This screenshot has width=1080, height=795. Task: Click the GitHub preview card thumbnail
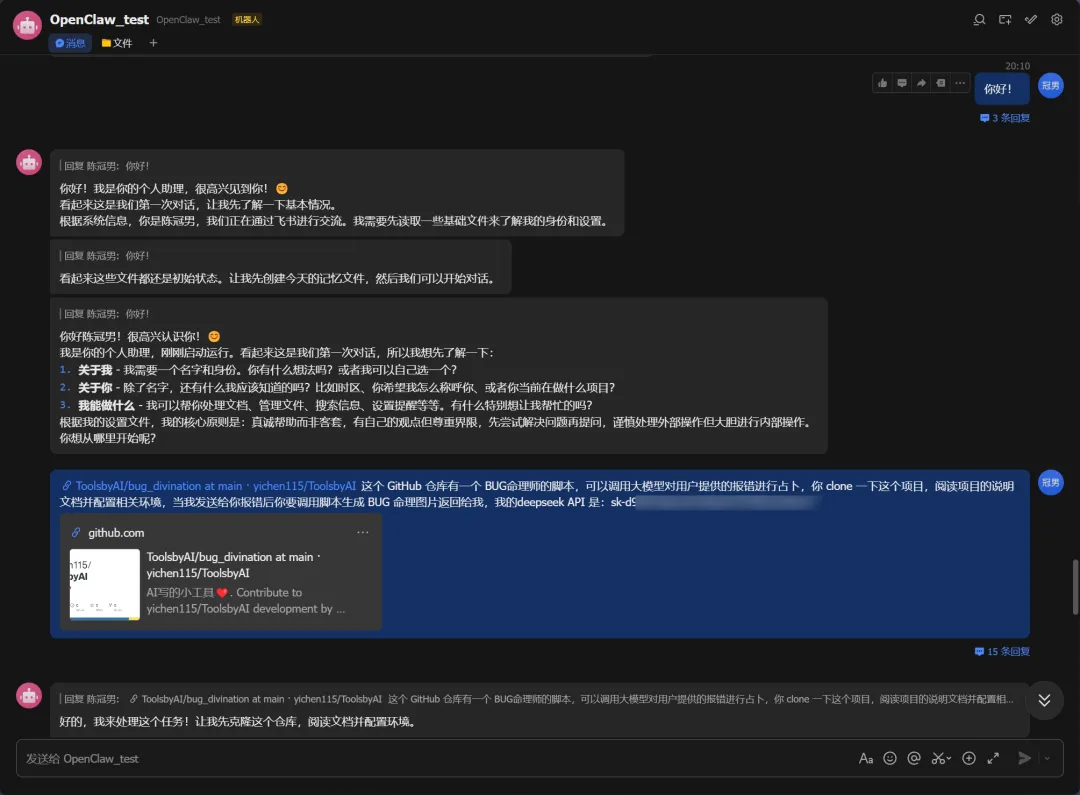(105, 584)
